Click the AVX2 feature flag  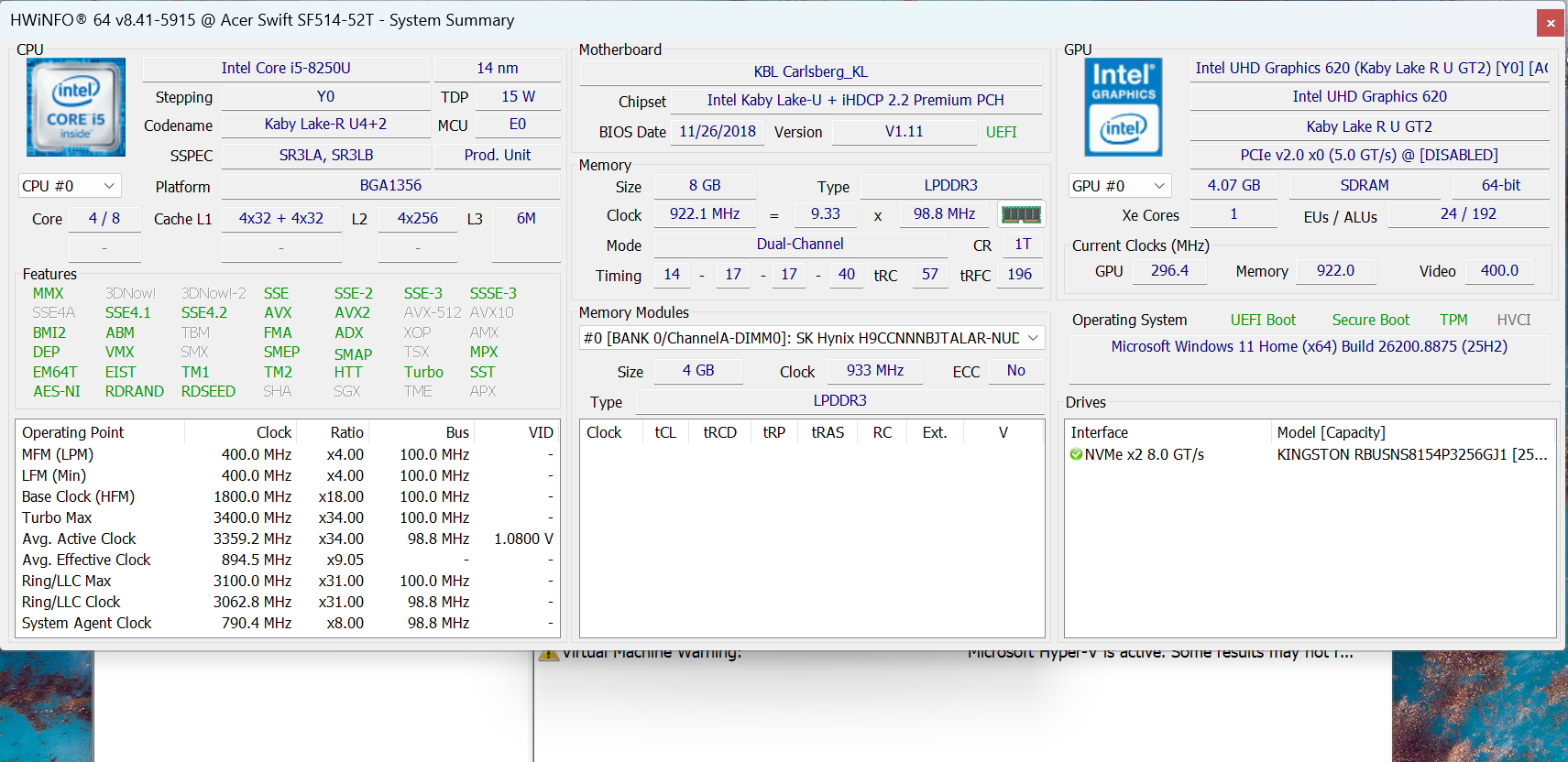pyautogui.click(x=352, y=312)
